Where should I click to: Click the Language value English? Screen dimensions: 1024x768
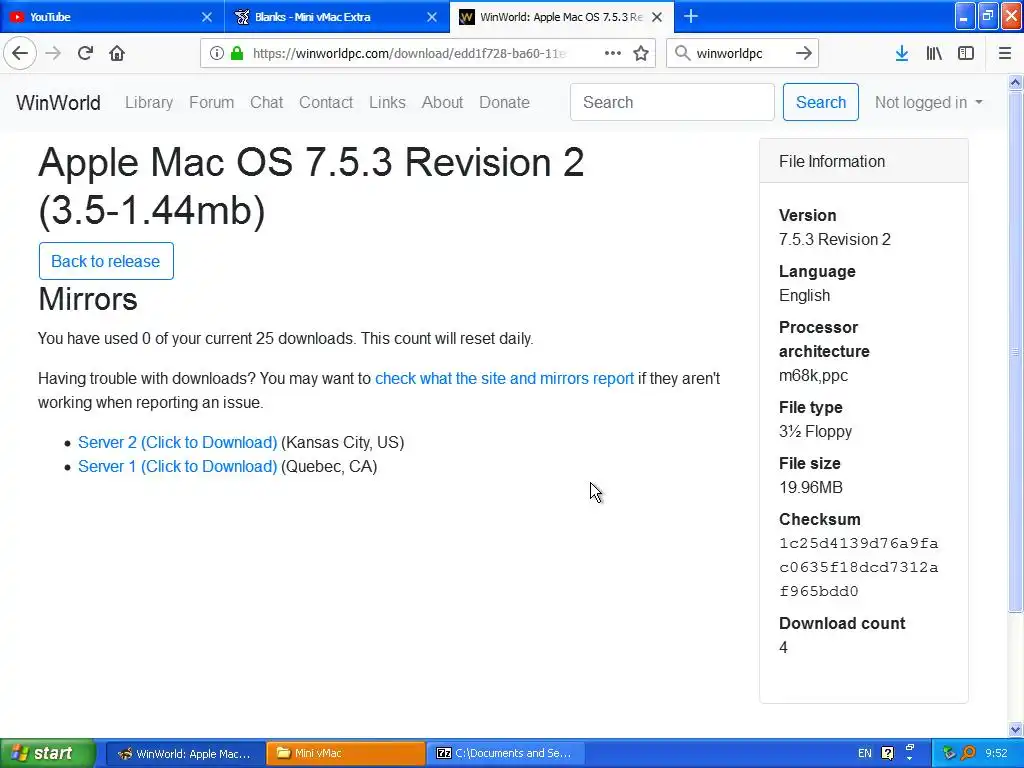[805, 295]
